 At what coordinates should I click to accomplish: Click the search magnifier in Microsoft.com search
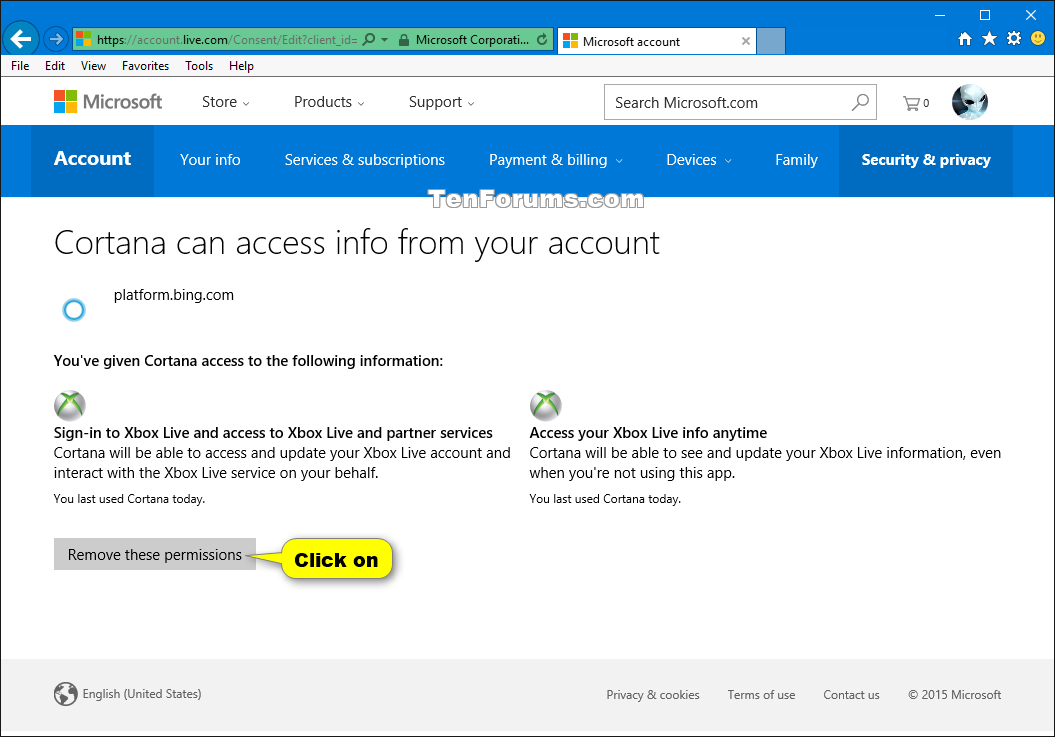[x=860, y=102]
